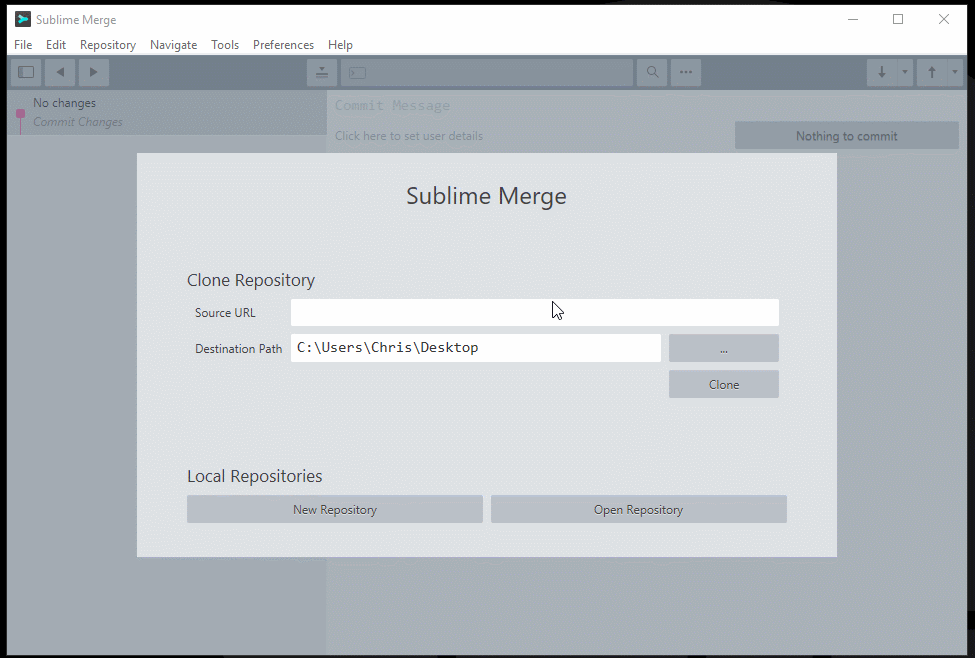Image resolution: width=975 pixels, height=658 pixels.
Task: Click the 'Commit Changes' text
Action: pos(78,122)
